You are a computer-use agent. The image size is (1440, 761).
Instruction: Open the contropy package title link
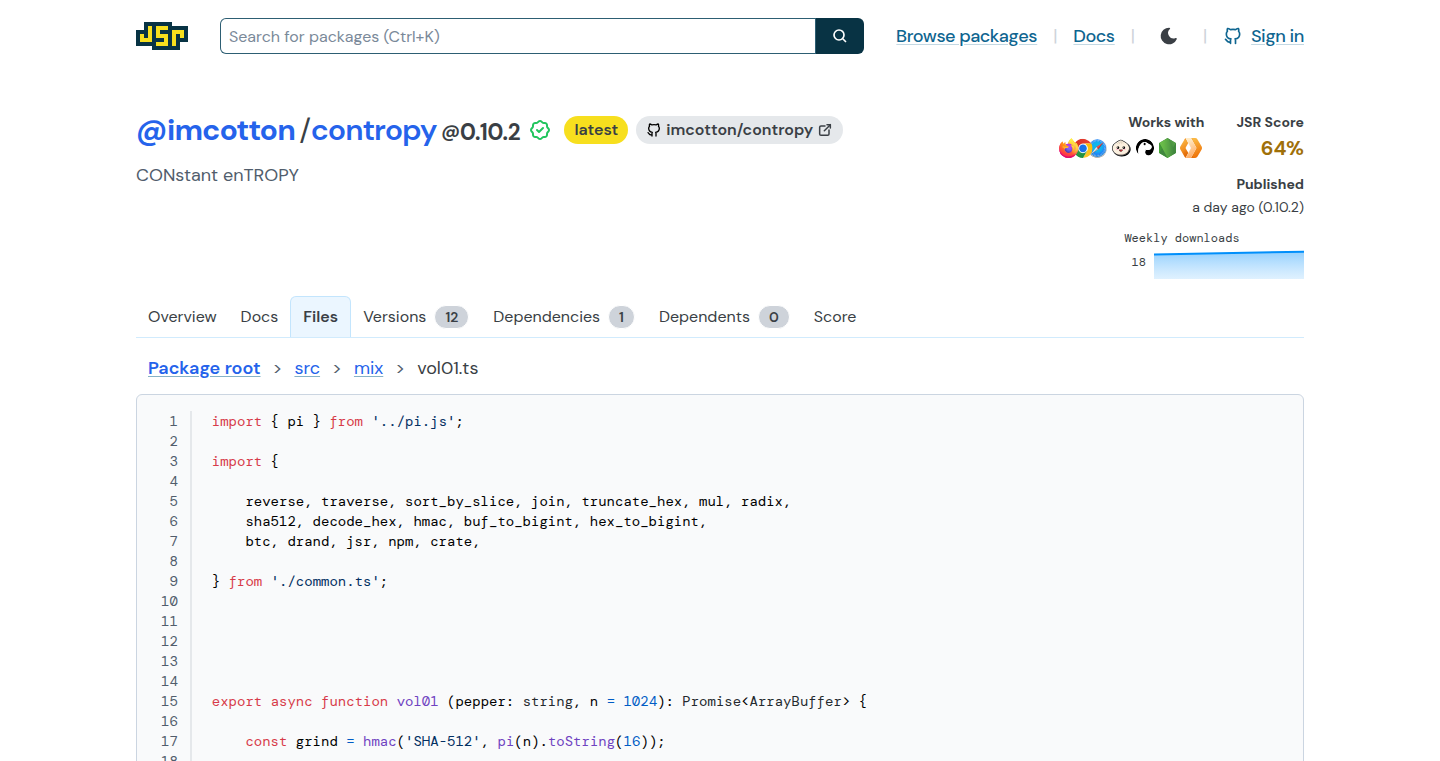click(x=374, y=130)
